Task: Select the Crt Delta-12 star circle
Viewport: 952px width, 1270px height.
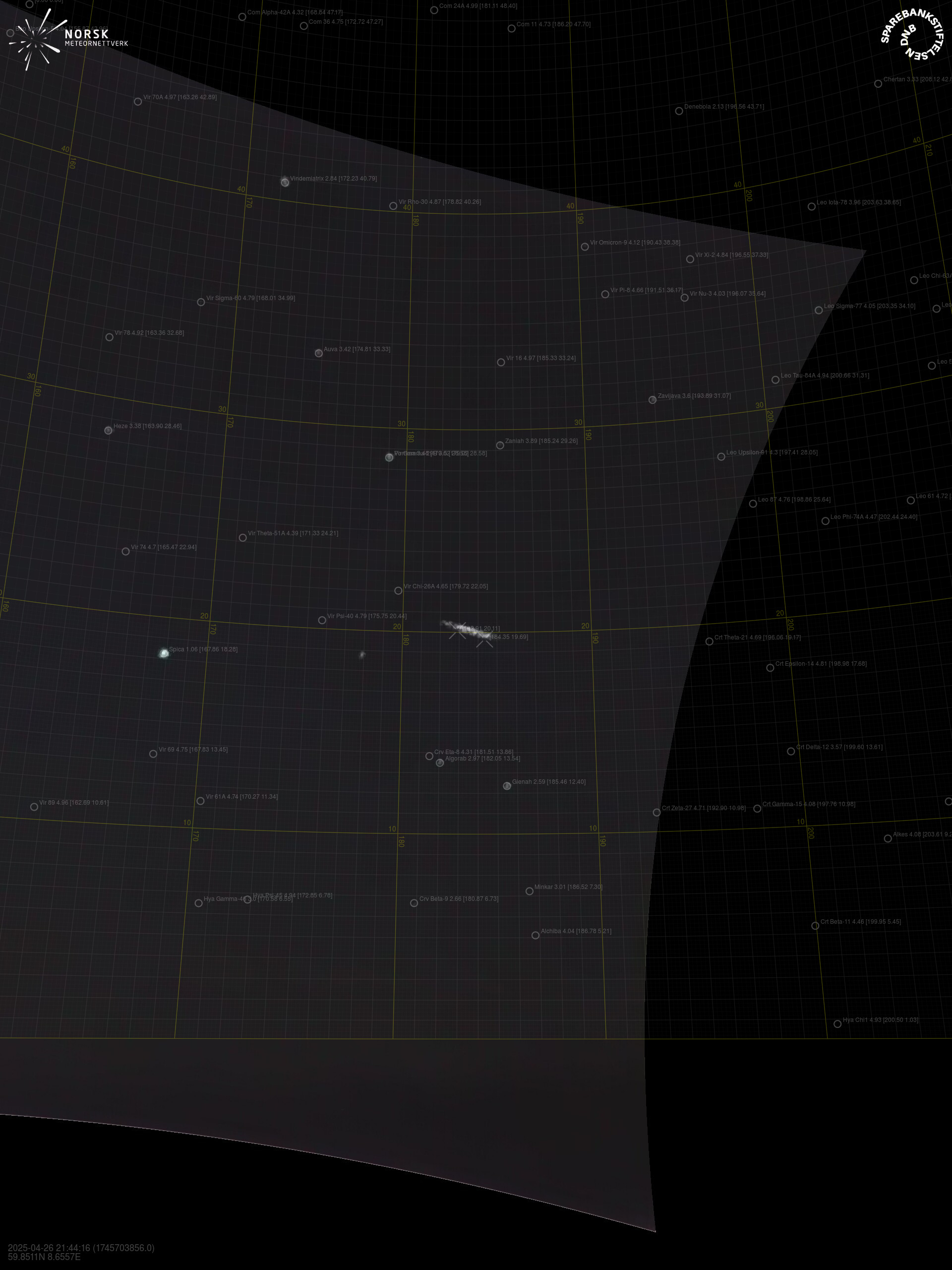Action: pyautogui.click(x=791, y=751)
